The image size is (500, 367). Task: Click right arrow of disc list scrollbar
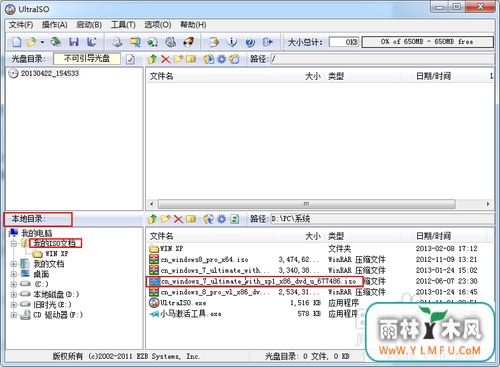[x=488, y=204]
